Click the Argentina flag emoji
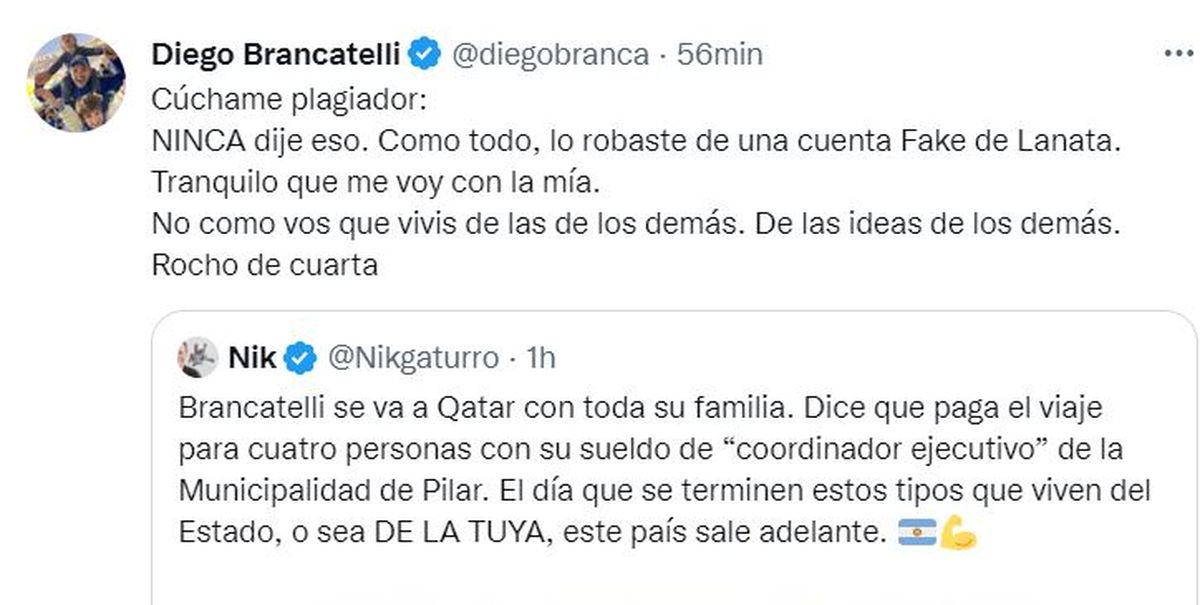The width and height of the screenshot is (1200, 605). (916, 533)
